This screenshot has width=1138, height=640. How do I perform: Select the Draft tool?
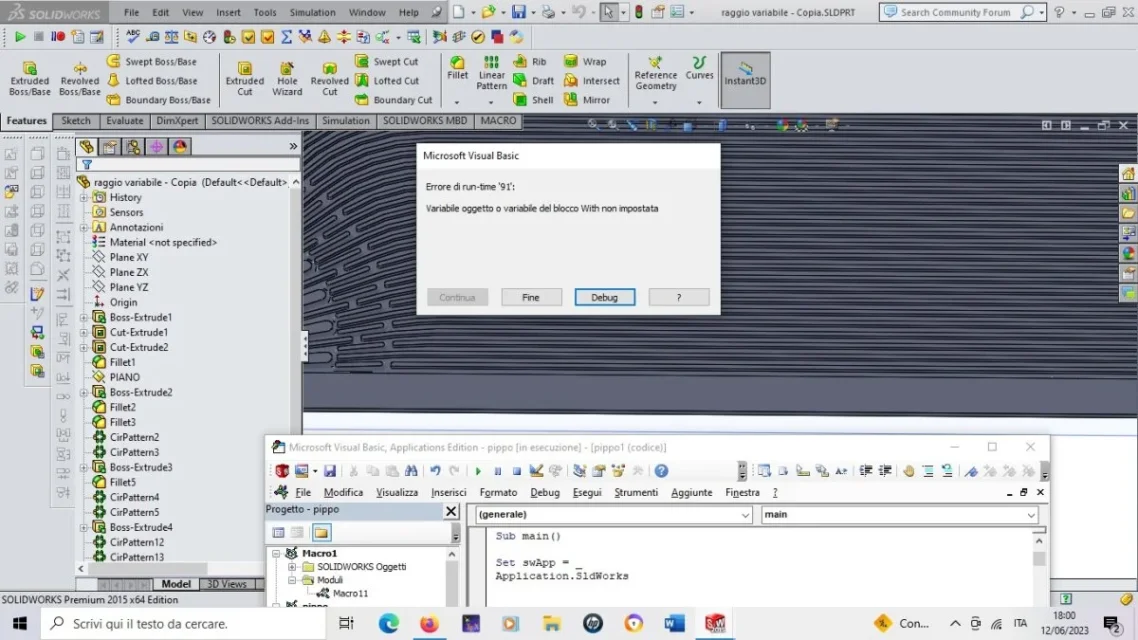point(533,81)
